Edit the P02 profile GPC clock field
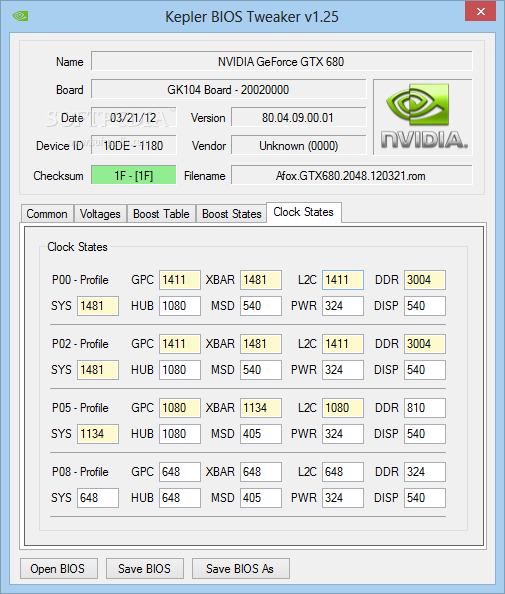 pos(180,344)
